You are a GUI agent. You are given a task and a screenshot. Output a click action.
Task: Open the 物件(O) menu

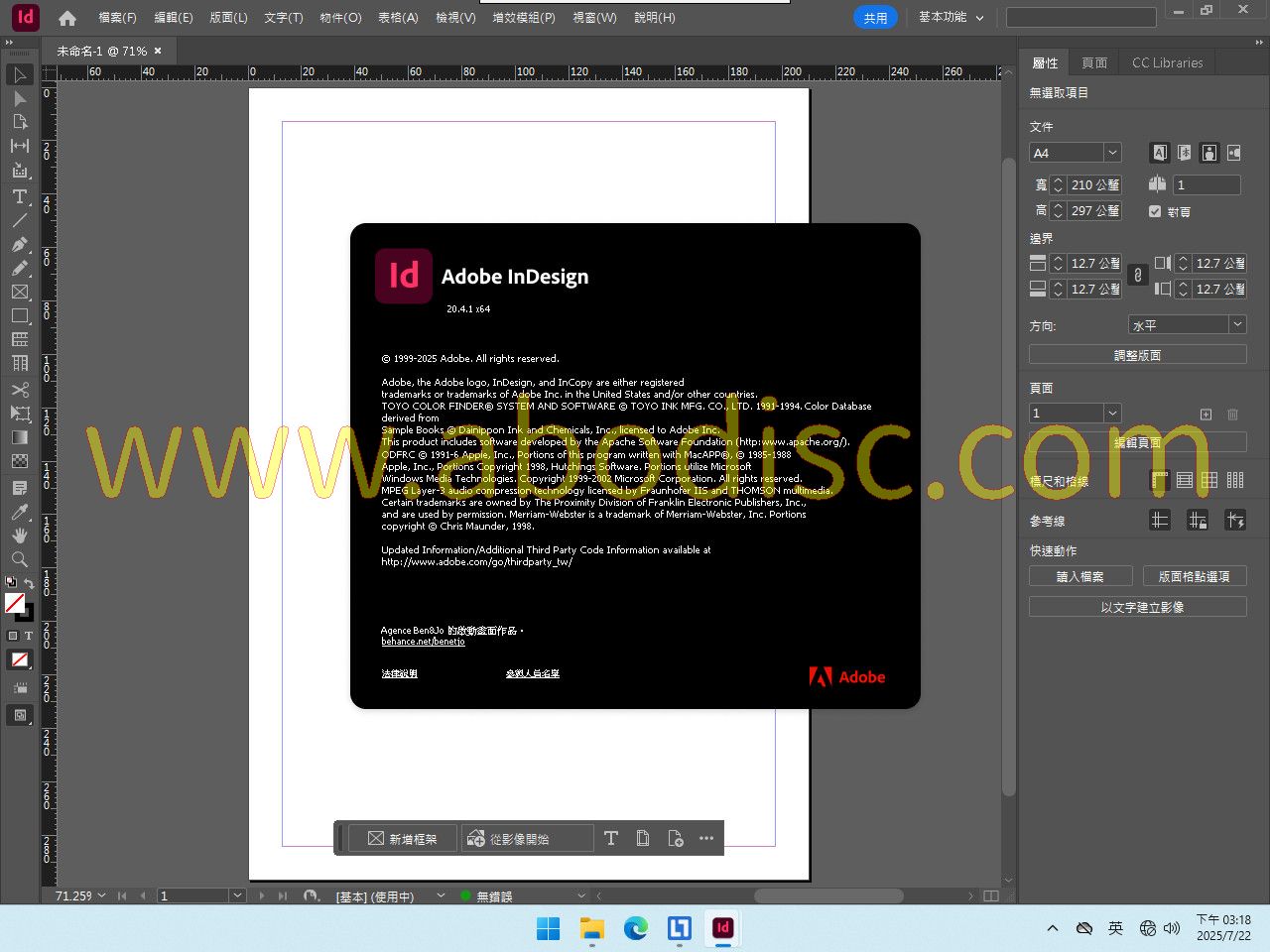click(340, 18)
